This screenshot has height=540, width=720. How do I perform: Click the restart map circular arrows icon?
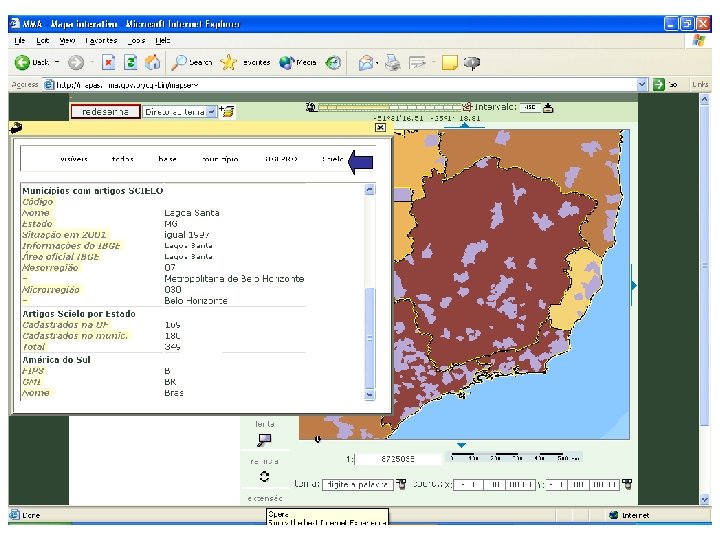264,476
